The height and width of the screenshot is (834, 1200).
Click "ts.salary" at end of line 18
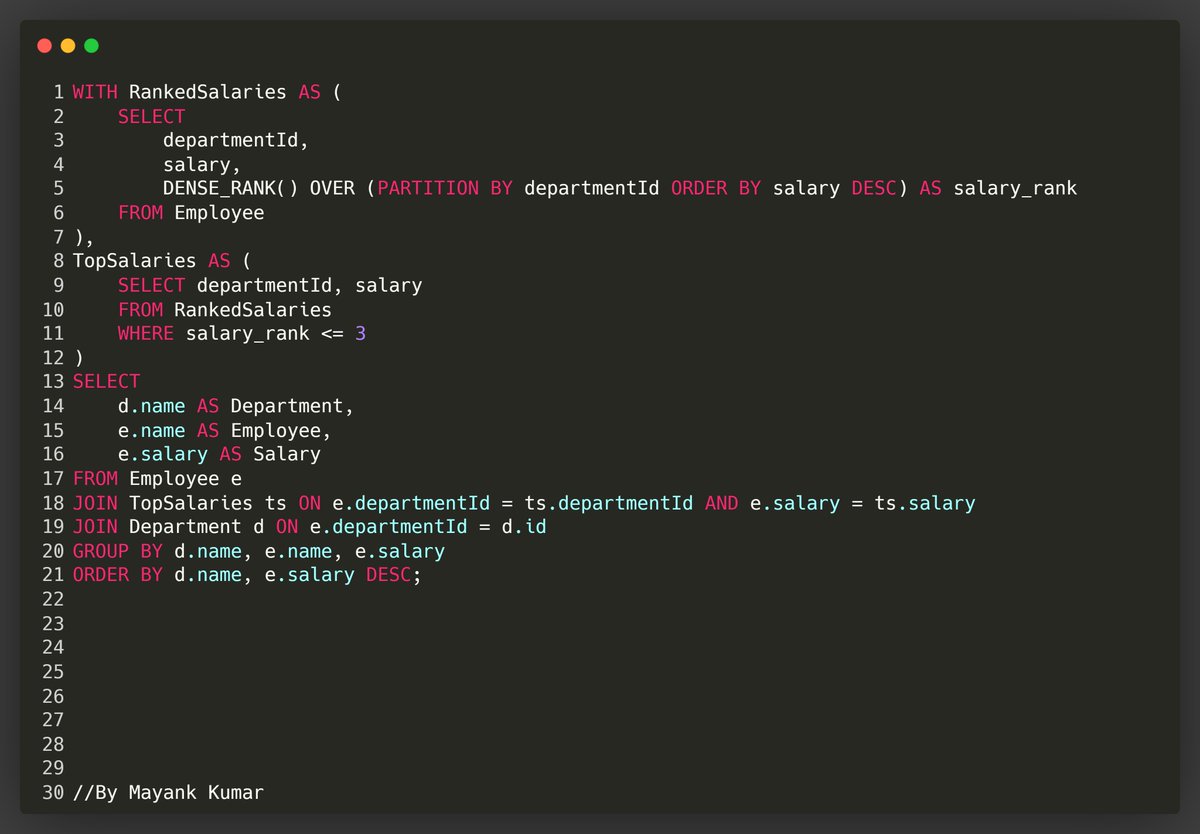tap(925, 502)
